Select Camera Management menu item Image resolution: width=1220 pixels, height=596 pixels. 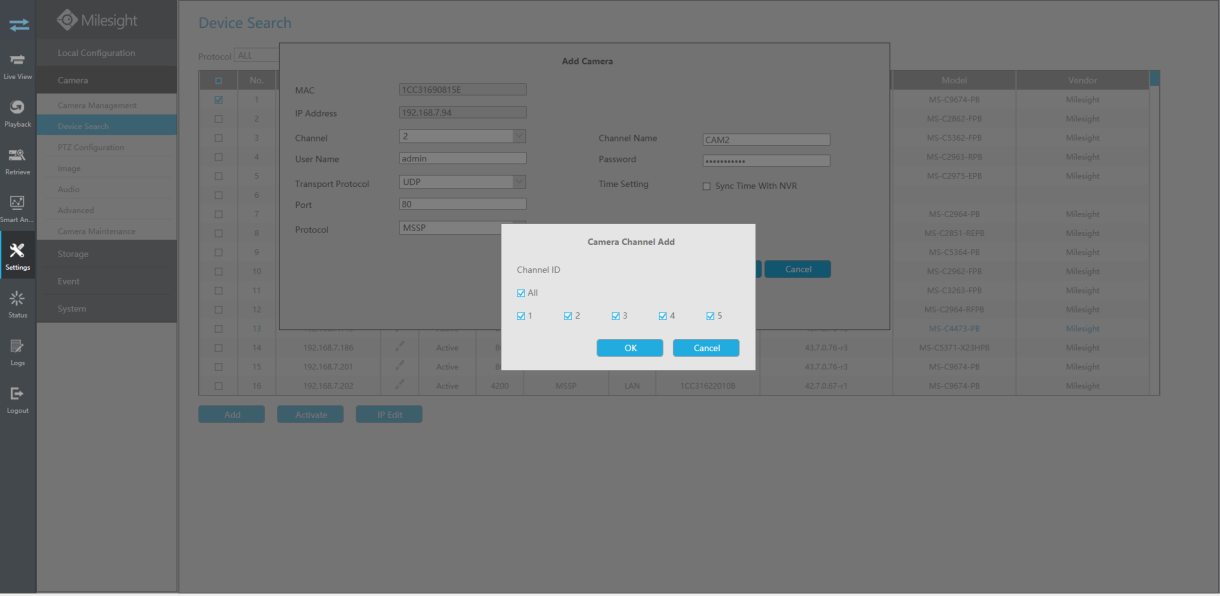click(x=107, y=105)
